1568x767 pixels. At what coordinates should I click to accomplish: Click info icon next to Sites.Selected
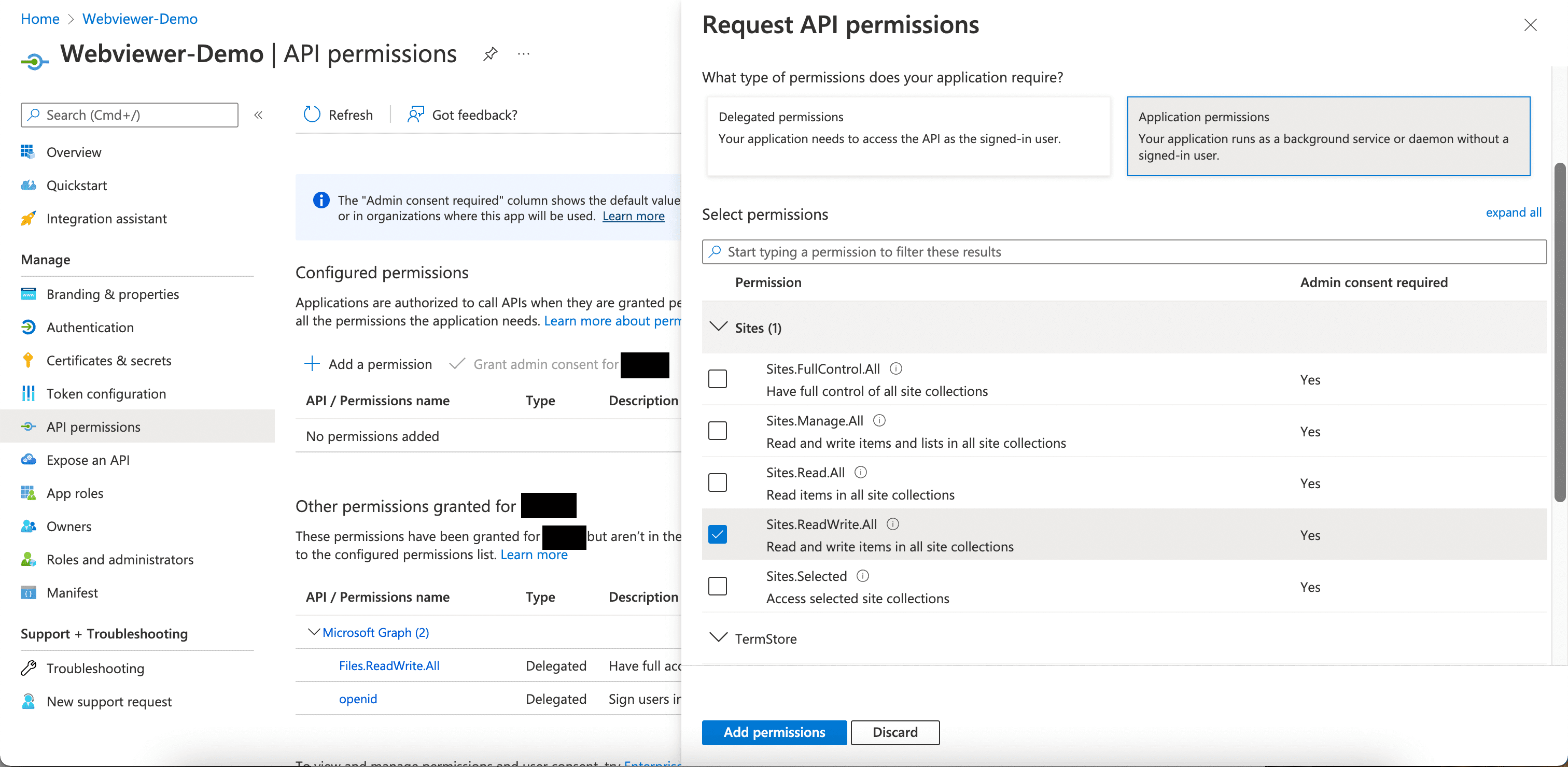[862, 576]
